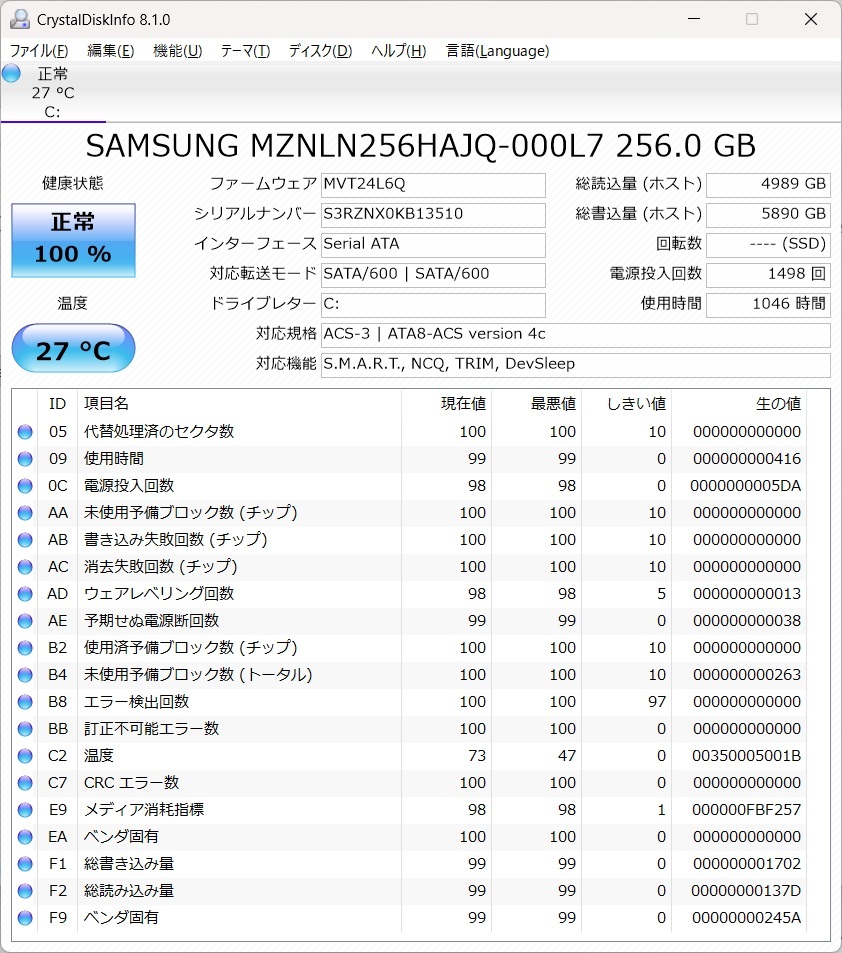Click status orb for 電源投入回数 row 0C
The image size is (842, 953).
click(x=25, y=486)
